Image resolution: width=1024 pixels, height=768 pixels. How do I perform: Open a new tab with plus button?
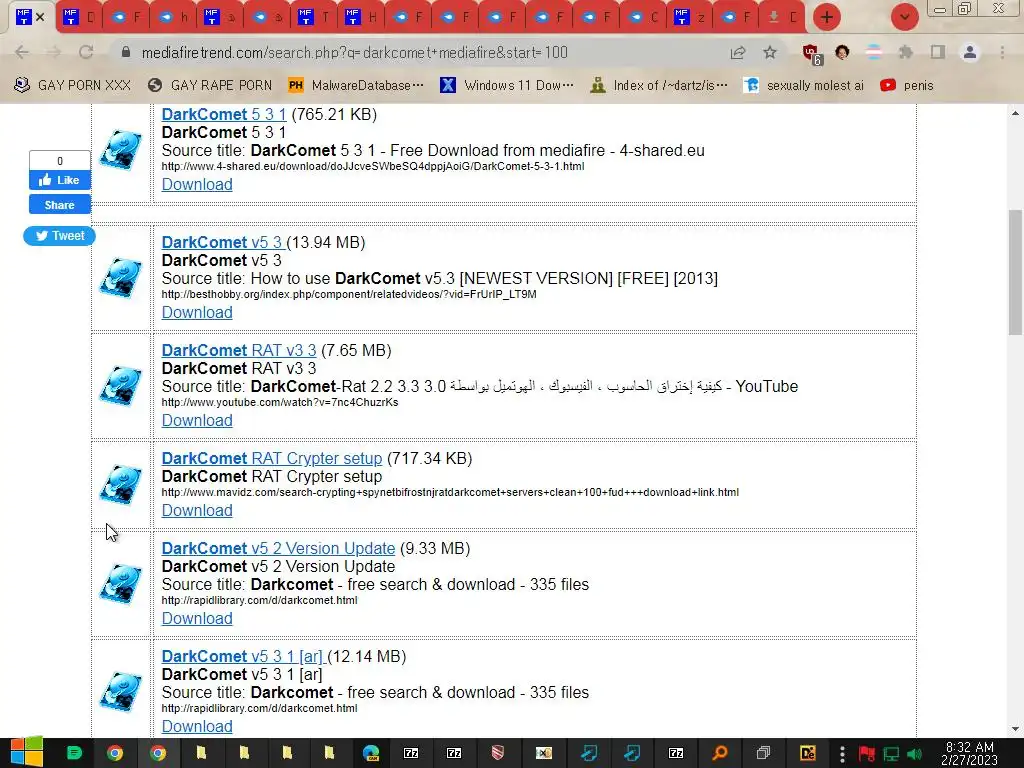click(x=827, y=17)
